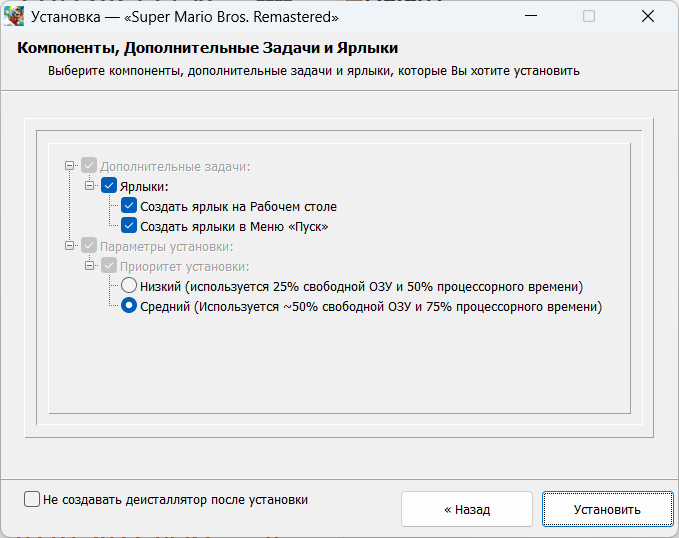This screenshot has width=679, height=538.
Task: Collapse the «Дополнительные задачи» tree node
Action: click(69, 166)
